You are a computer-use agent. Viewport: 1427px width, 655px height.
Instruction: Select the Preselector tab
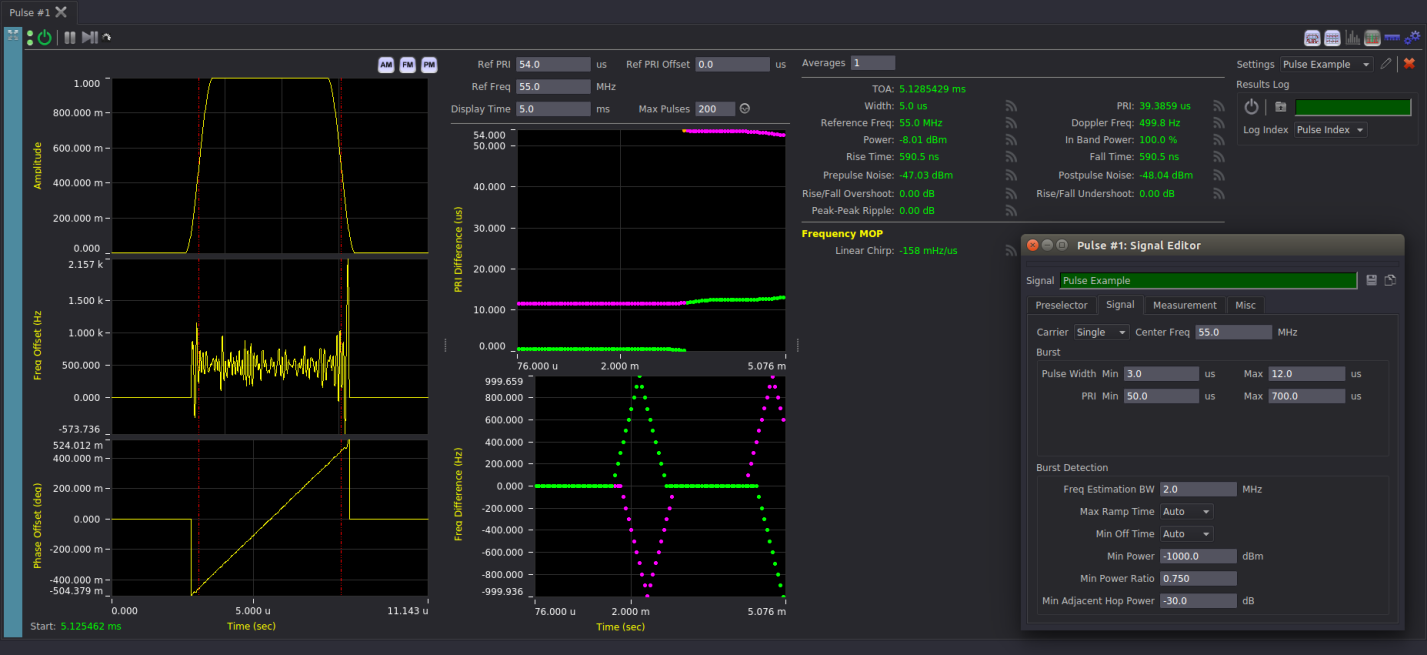[1062, 305]
